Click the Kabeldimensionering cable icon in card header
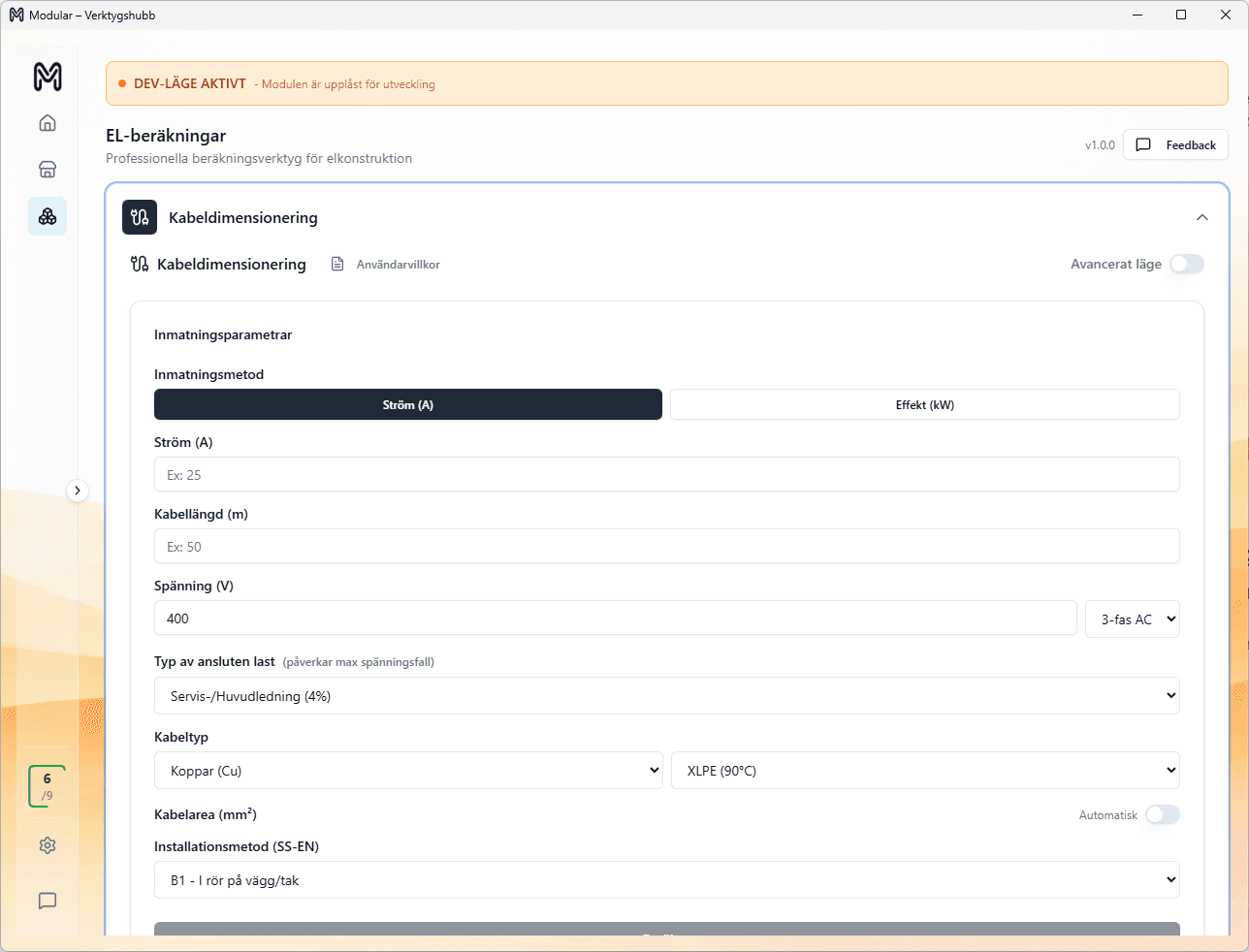Viewport: 1249px width, 952px height. [x=140, y=217]
